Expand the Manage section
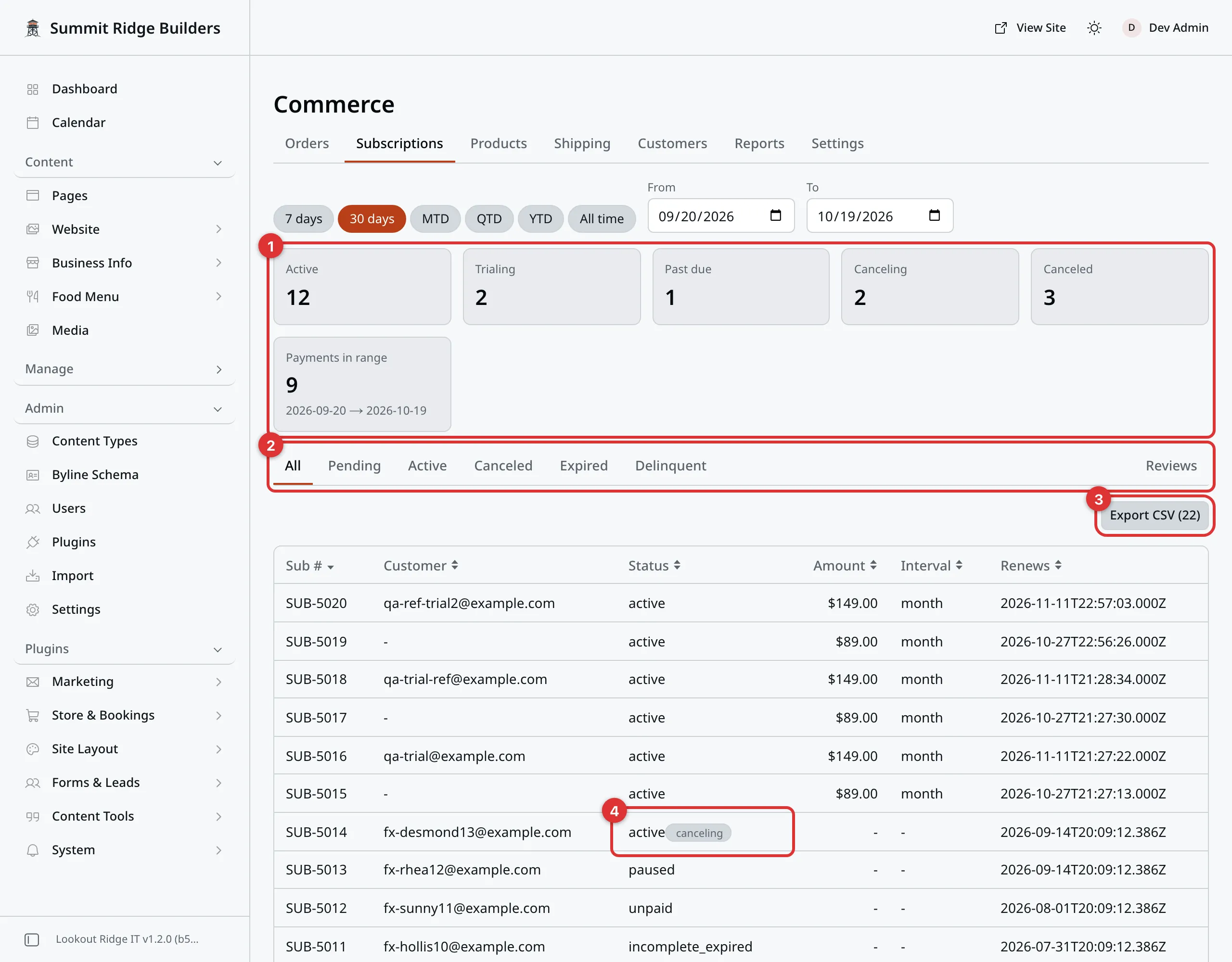Image resolution: width=1232 pixels, height=962 pixels. point(124,369)
